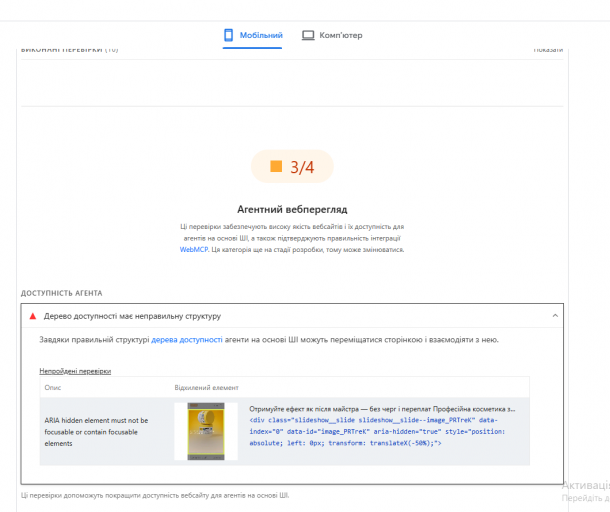This screenshot has height=512, width=610.
Task: Click the mobile phone icon
Action: (228, 35)
